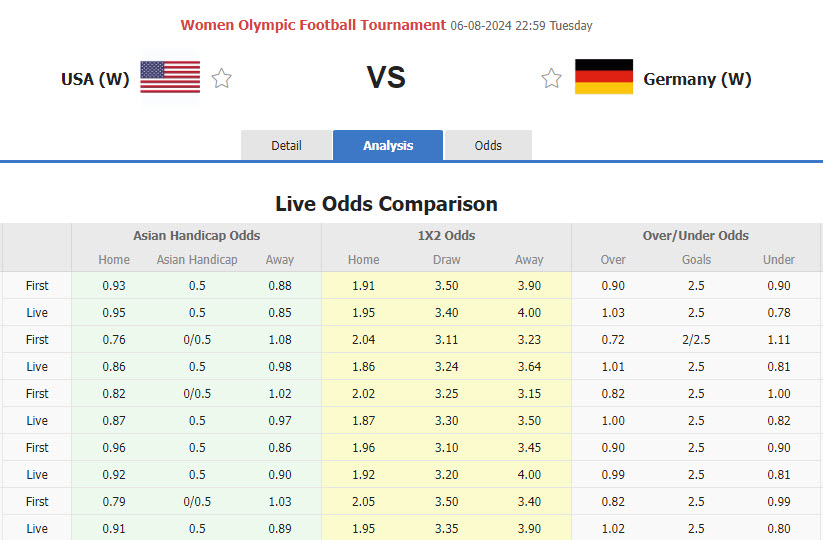
Task: Switch to the Detail tab
Action: 286,145
